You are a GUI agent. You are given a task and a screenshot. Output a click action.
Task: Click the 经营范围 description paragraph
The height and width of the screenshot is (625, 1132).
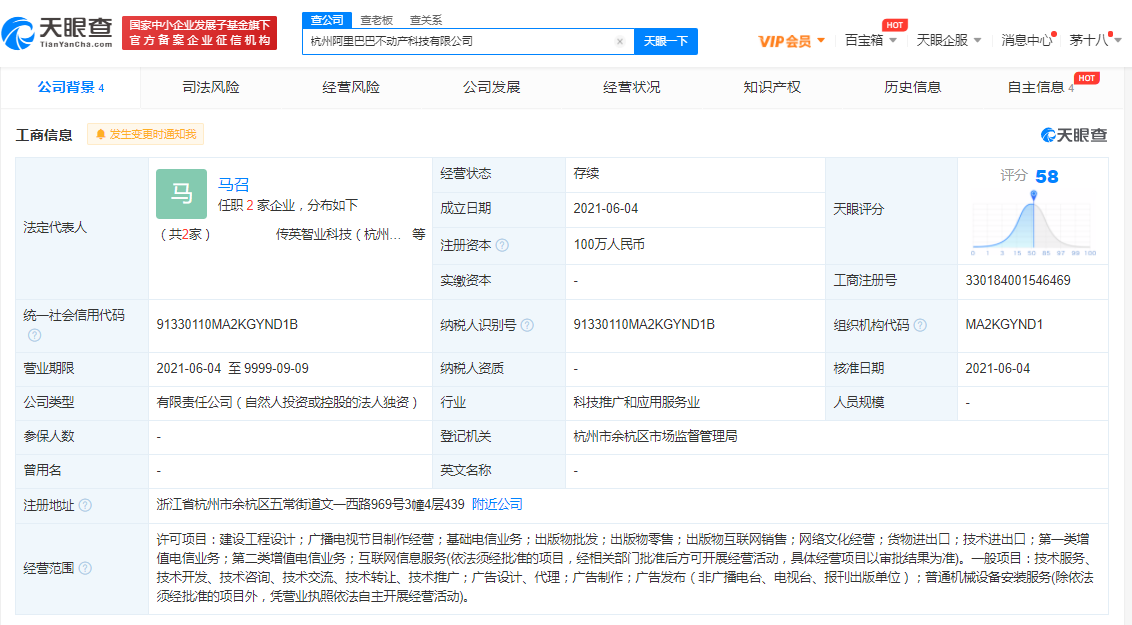tap(625, 568)
